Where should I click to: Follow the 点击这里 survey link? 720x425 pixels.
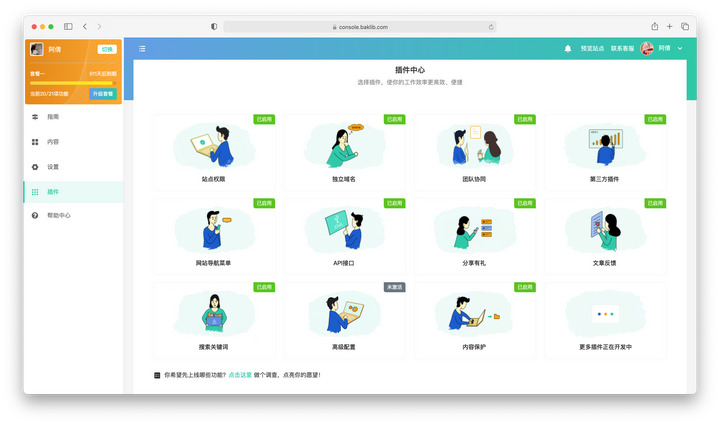240,375
